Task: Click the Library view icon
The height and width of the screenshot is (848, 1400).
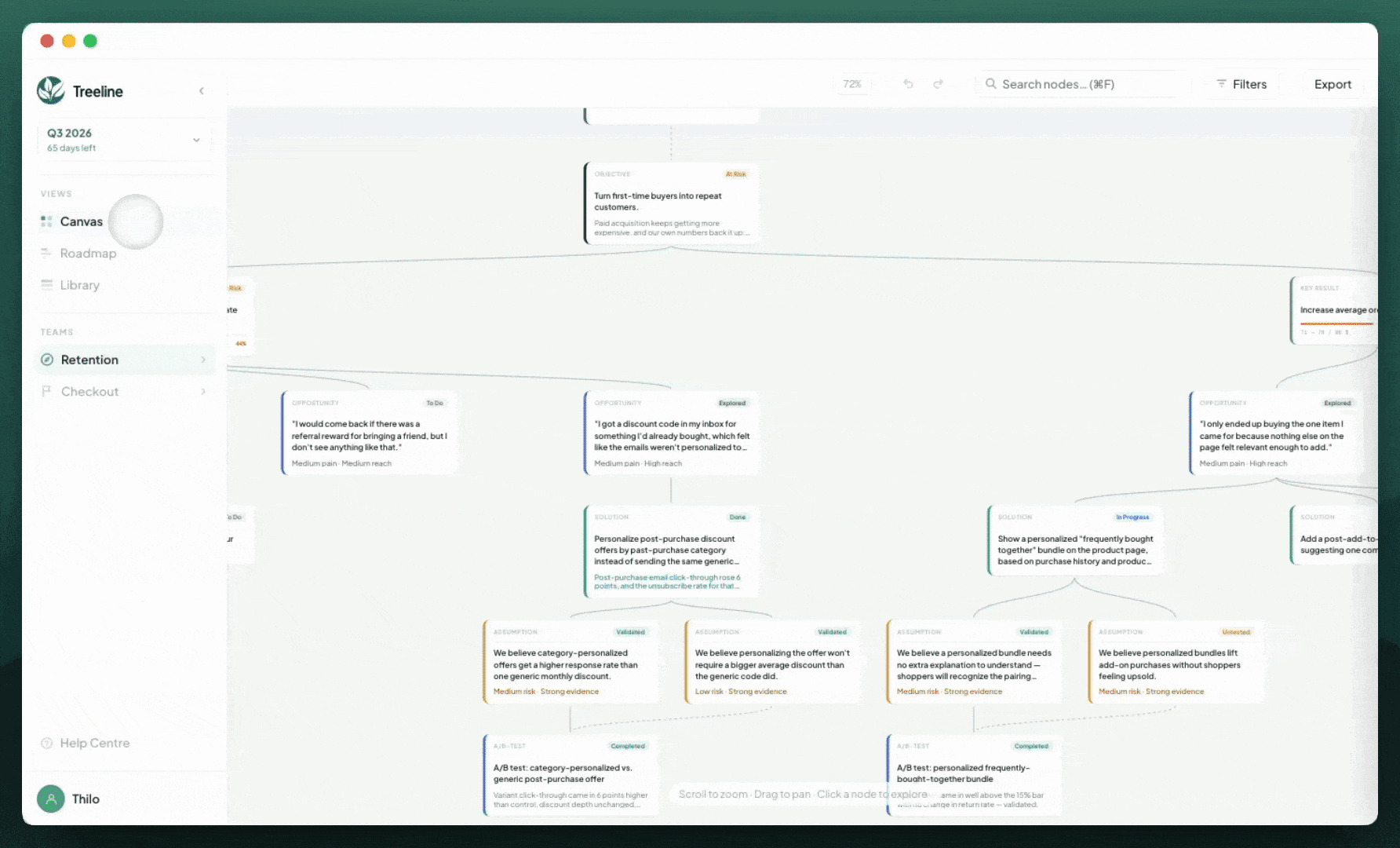Action: click(46, 285)
